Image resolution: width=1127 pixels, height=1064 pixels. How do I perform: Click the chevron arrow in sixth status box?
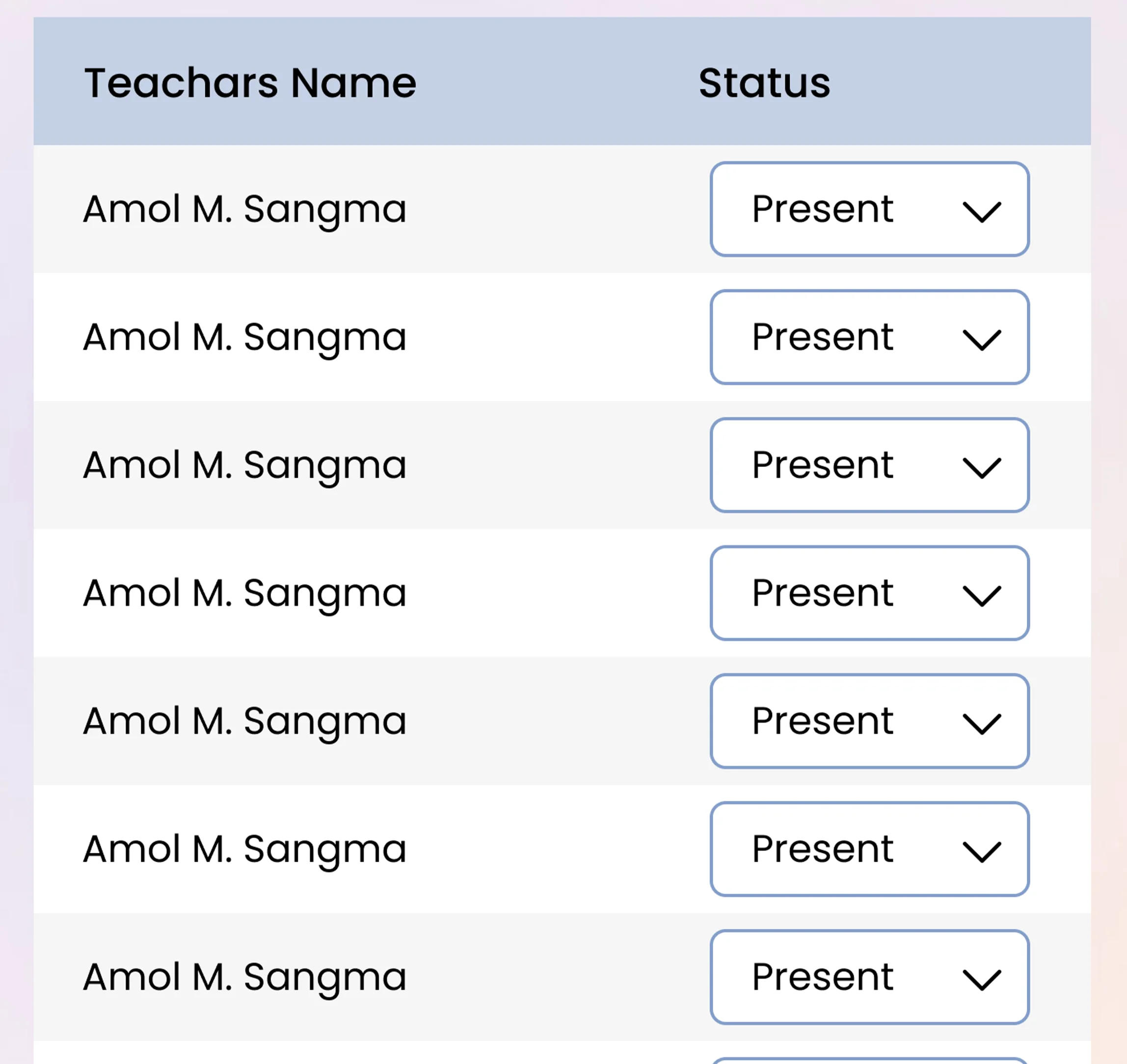pyautogui.click(x=982, y=852)
